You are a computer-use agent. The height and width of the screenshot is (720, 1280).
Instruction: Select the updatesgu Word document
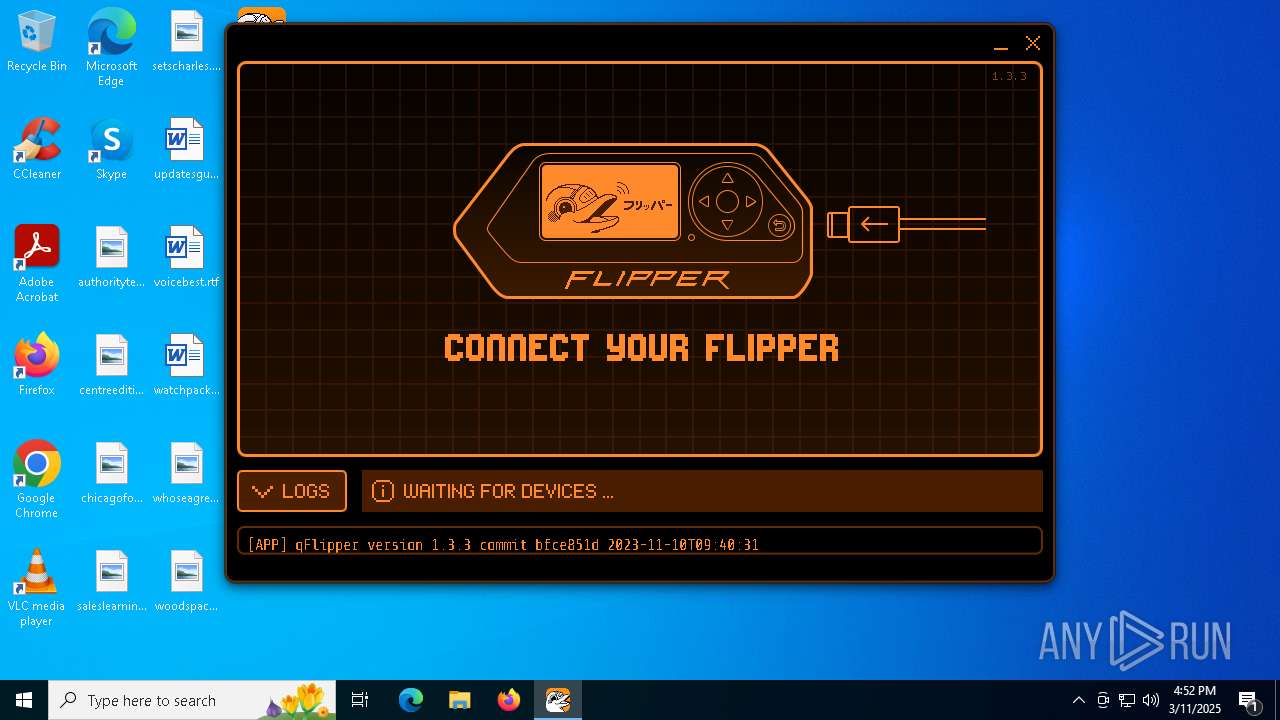point(186,150)
